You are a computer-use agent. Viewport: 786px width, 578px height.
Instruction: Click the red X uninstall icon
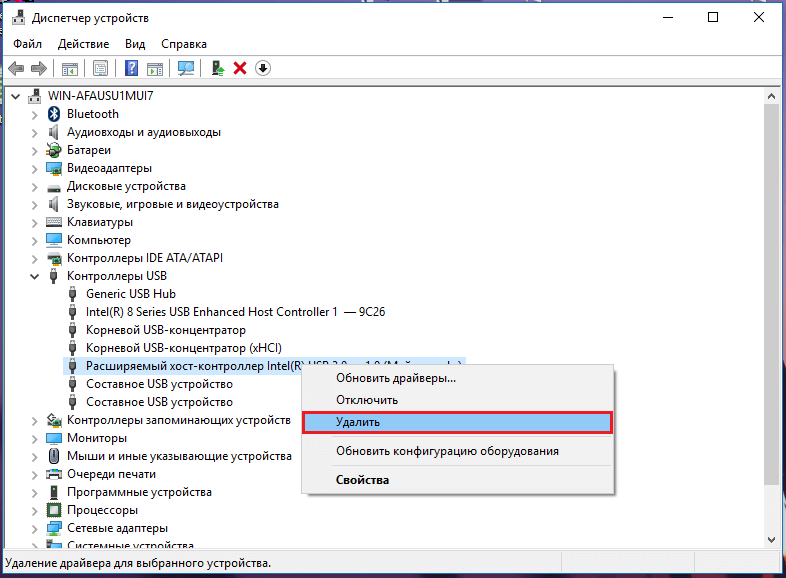coord(240,68)
